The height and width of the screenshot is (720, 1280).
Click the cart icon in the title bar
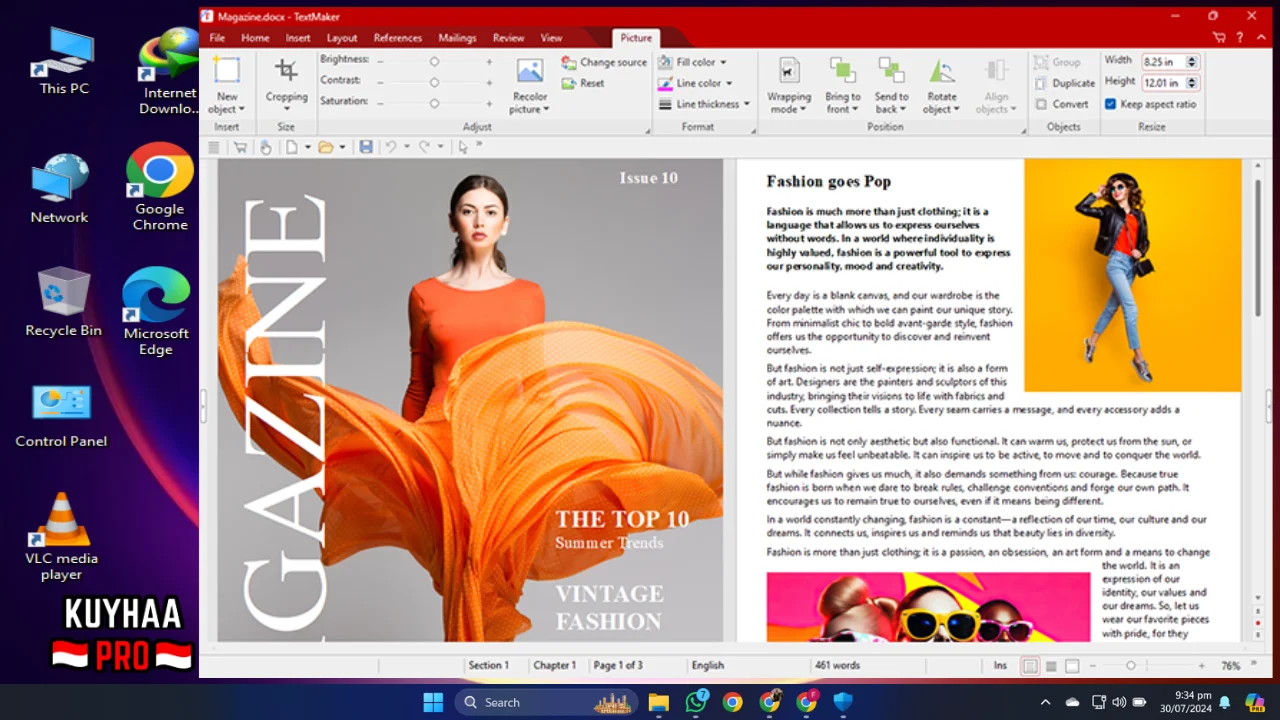tap(1218, 37)
